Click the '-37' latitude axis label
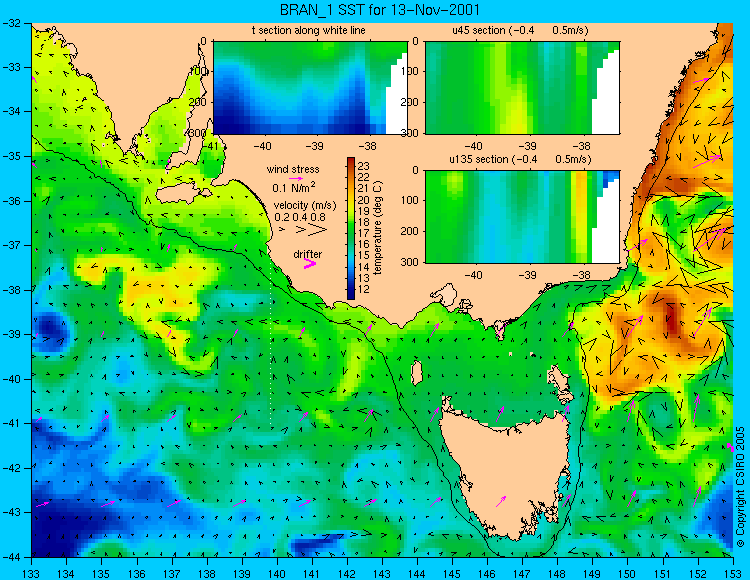 [x=12, y=245]
